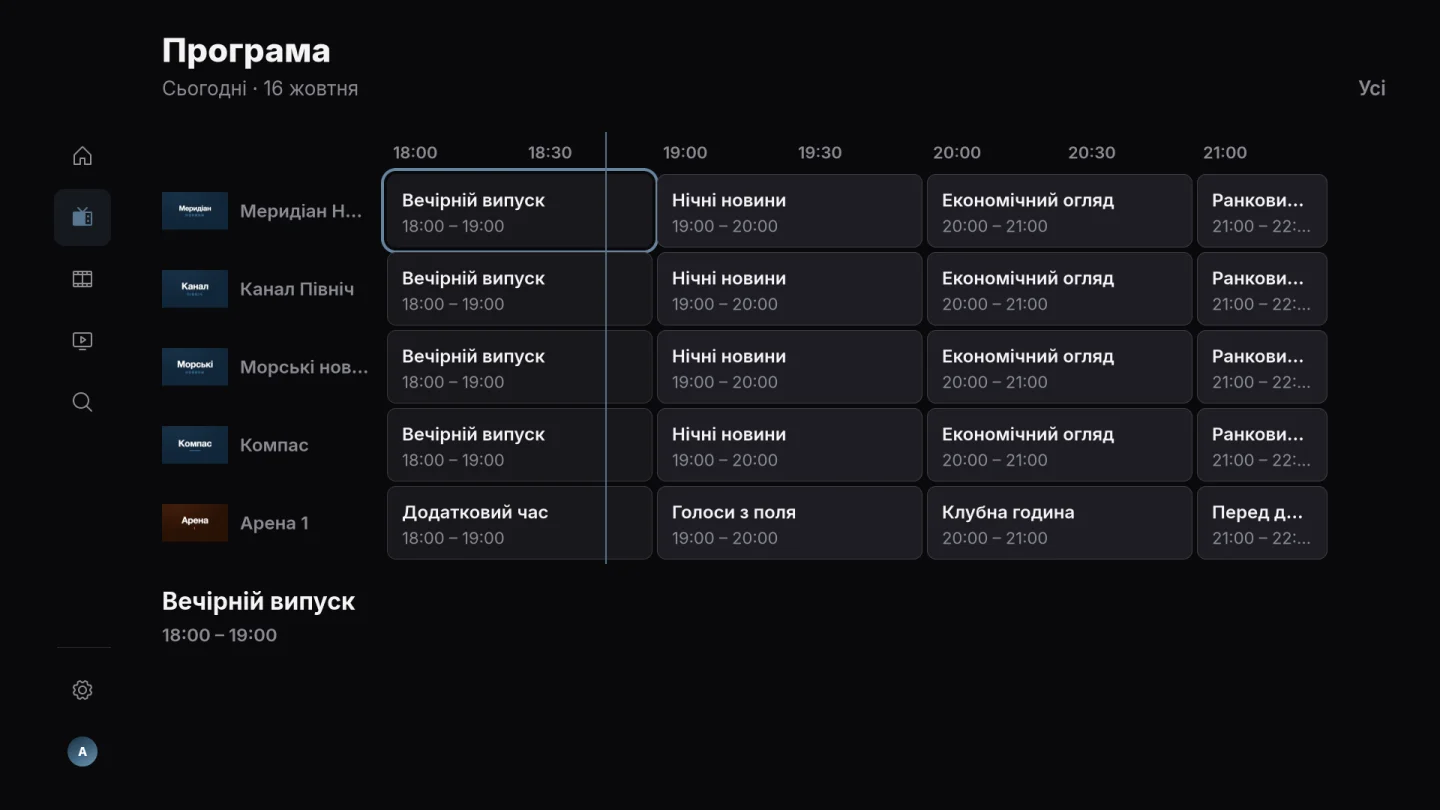Screen dimensions: 1440x810
Task: Open Нічні новини on Морські новини channel
Action: coord(789,367)
